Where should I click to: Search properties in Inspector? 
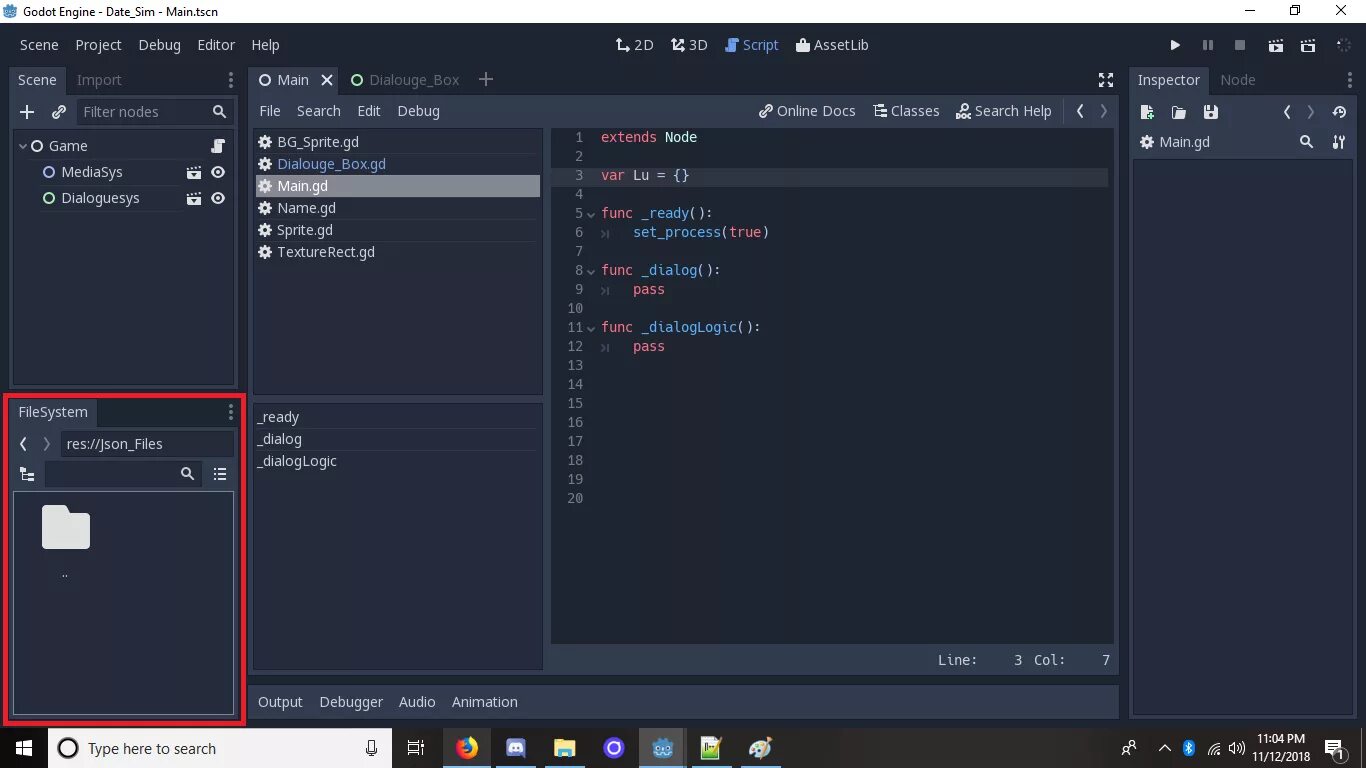(1306, 142)
